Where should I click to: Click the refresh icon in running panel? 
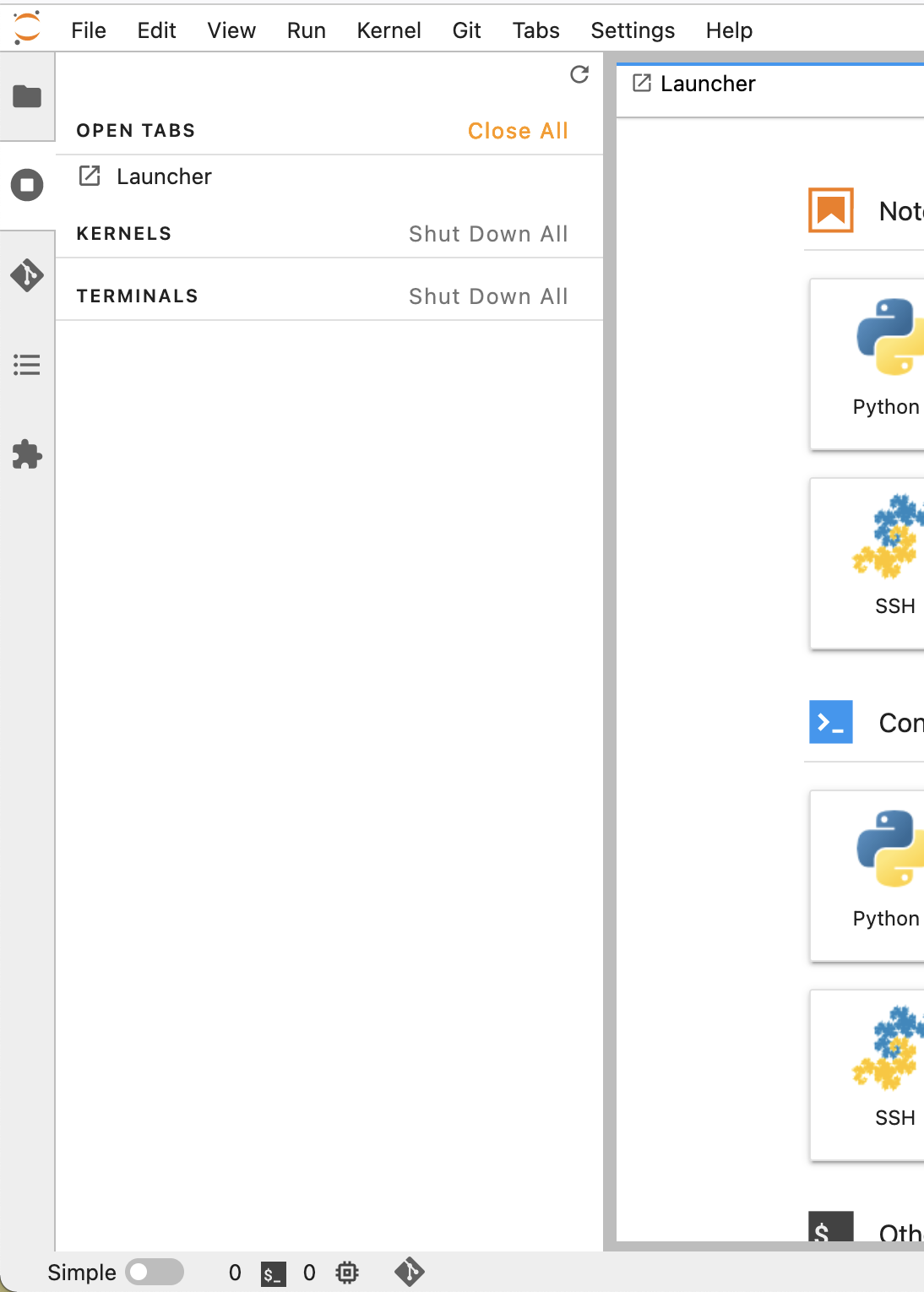click(x=579, y=74)
